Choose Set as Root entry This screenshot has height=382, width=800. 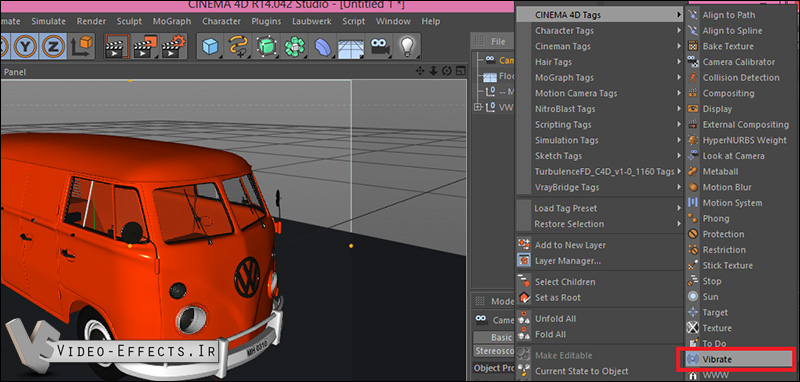pyautogui.click(x=600, y=297)
